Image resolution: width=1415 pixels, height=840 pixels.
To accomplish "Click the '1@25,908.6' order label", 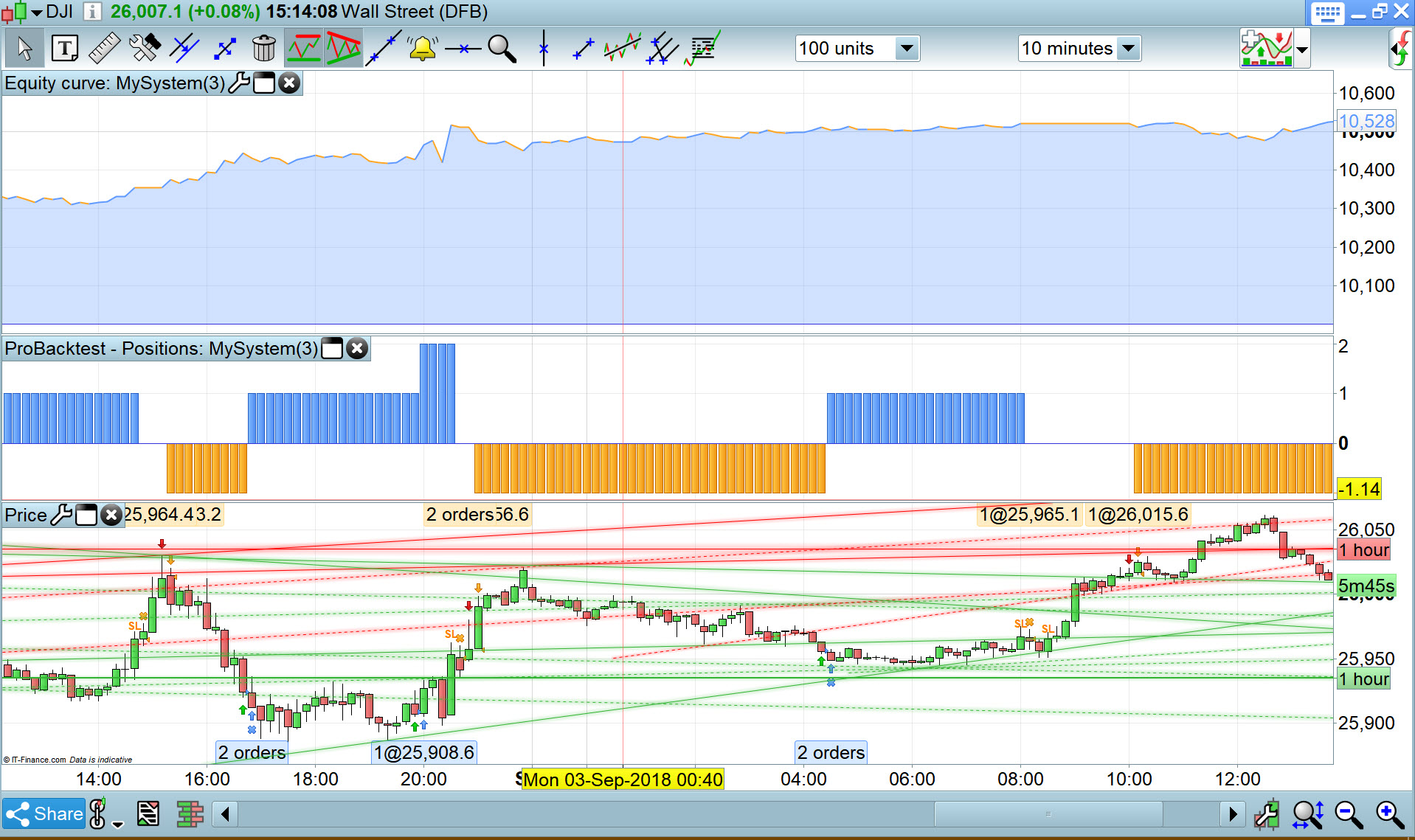I will point(424,752).
